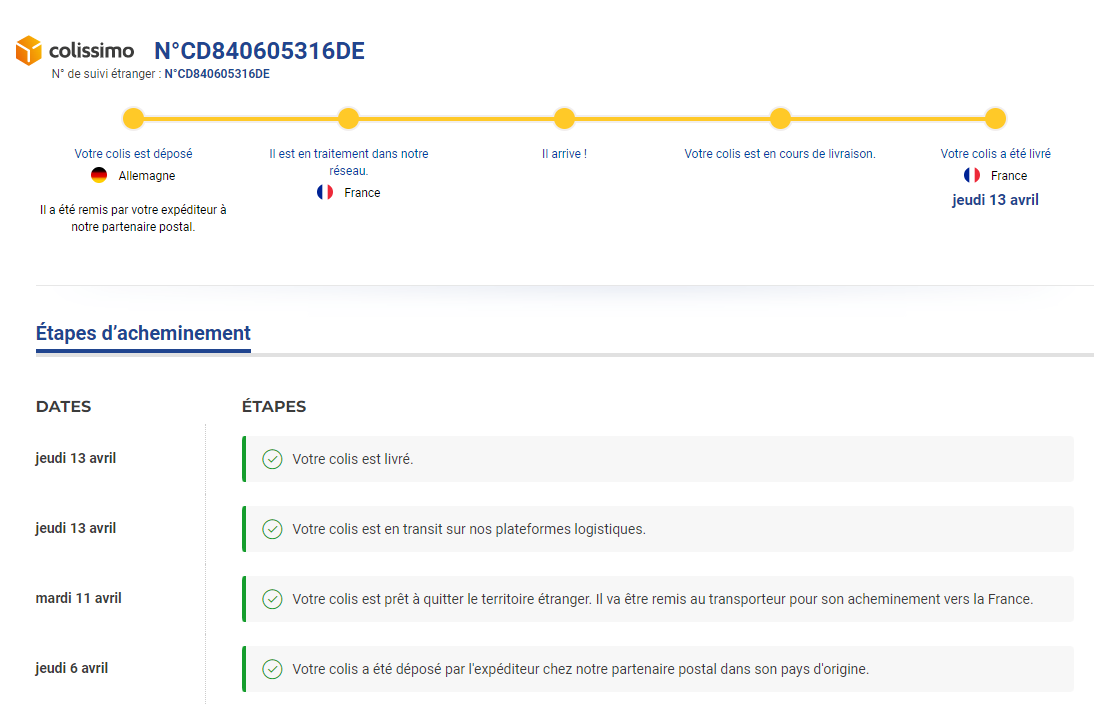1106x715 pixels.
Task: Select the first timeline dot 'Votre colis est déposé'
Action: tap(133, 119)
